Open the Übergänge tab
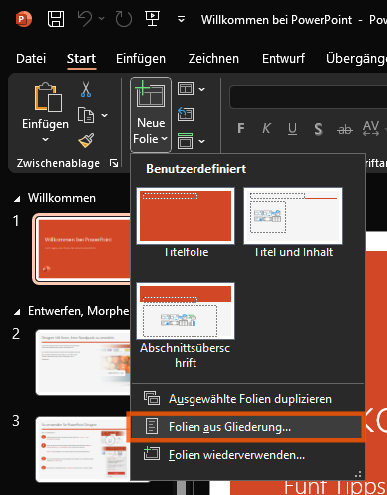The height and width of the screenshot is (495, 387). (x=356, y=59)
